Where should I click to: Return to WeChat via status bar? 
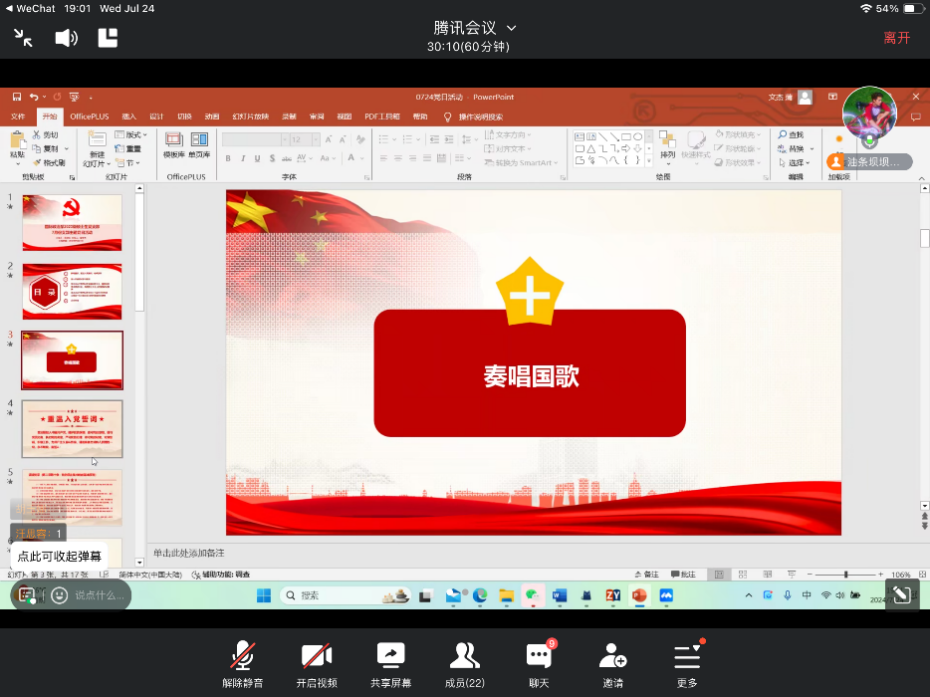[x=31, y=8]
